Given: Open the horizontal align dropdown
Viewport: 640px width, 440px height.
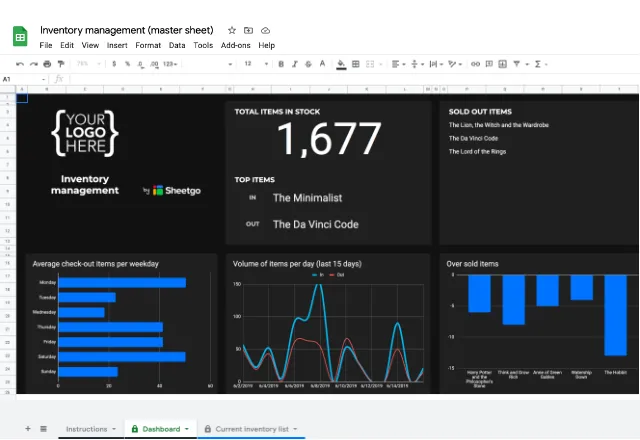Looking at the screenshot, I should point(398,64).
